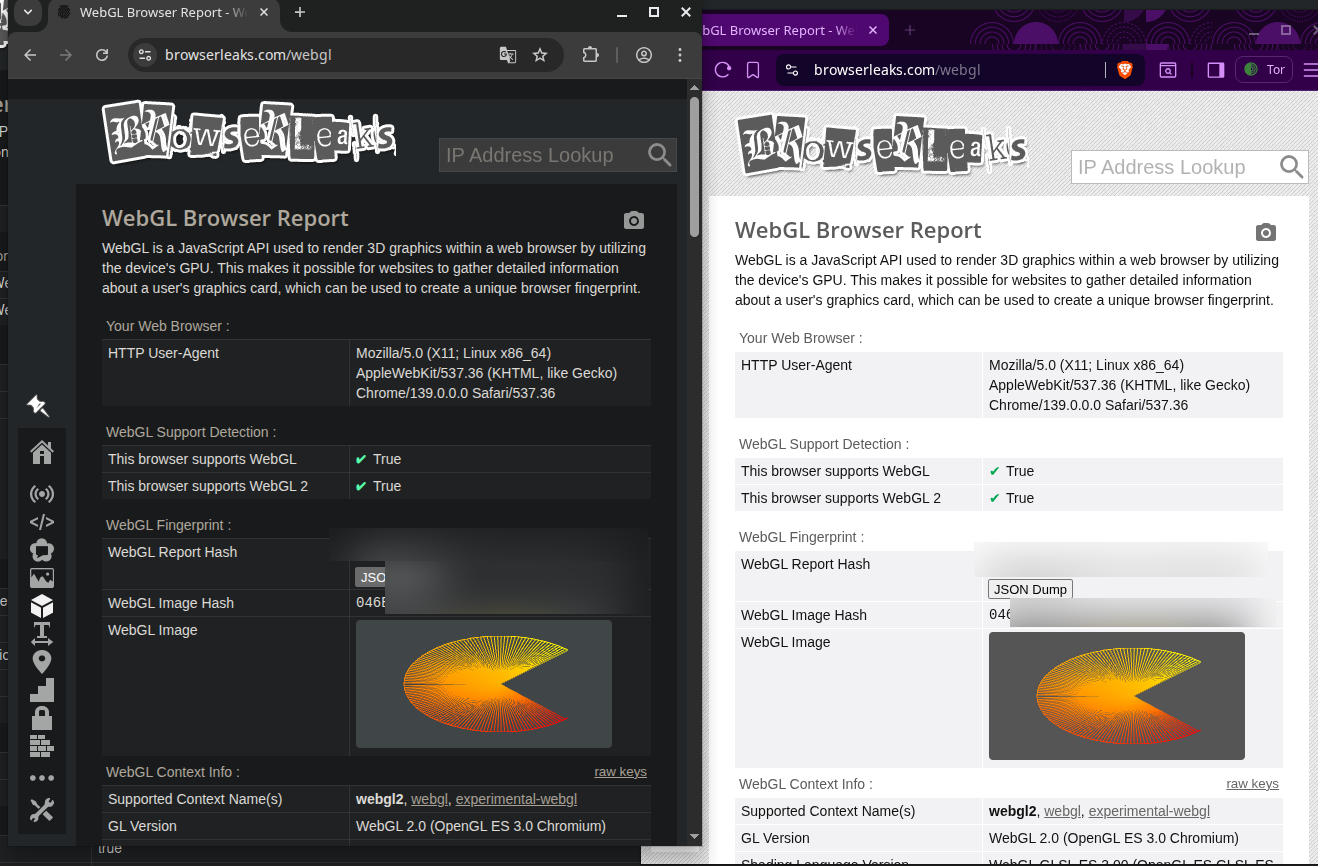
Task: Open site settings icon in Chrome address bar
Action: pos(144,55)
